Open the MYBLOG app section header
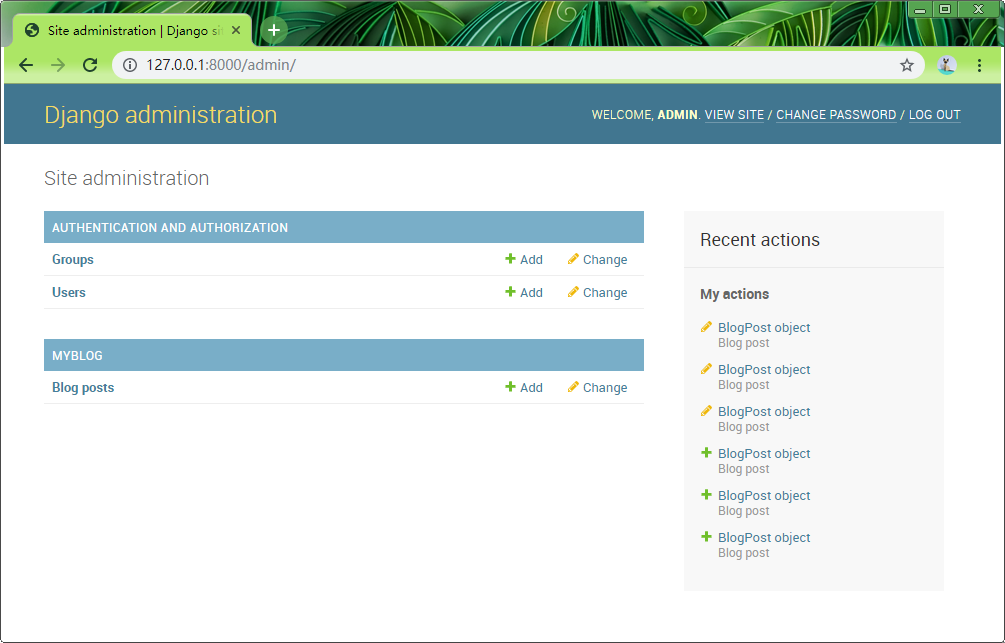1005x643 pixels. (77, 356)
